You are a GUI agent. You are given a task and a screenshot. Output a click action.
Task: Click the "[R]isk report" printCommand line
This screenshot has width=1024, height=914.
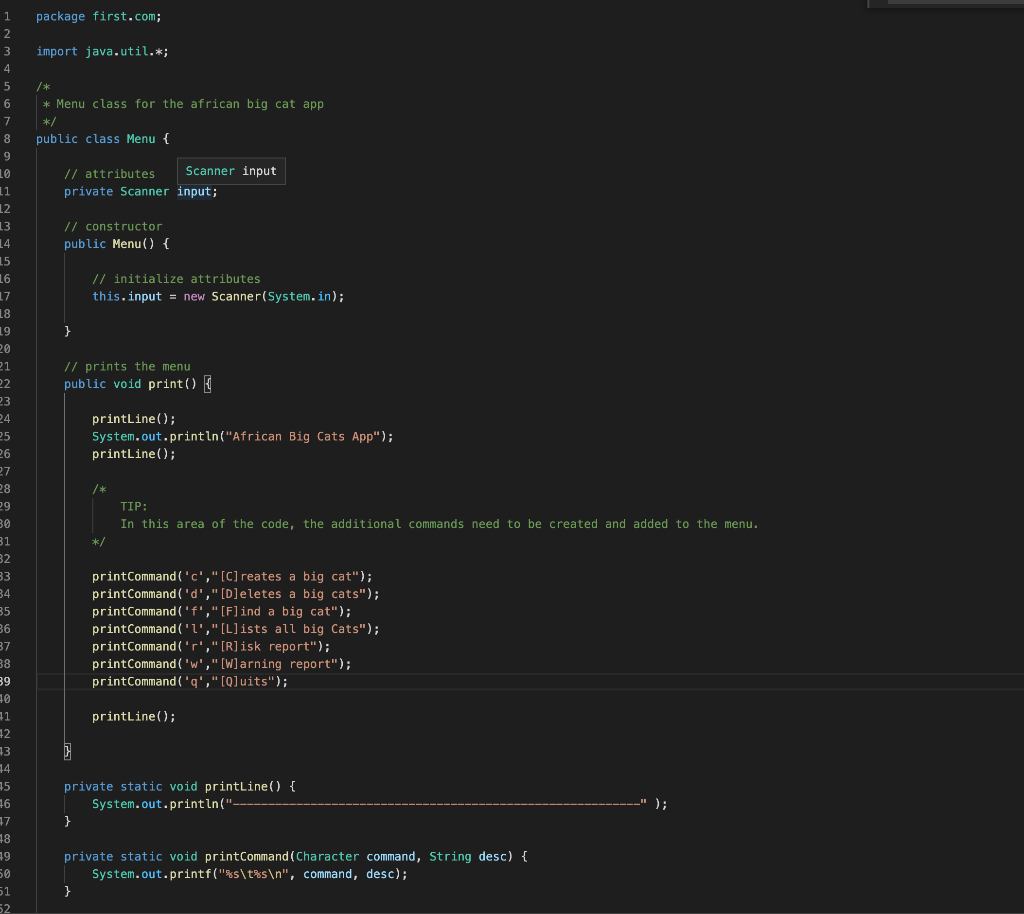[212, 646]
